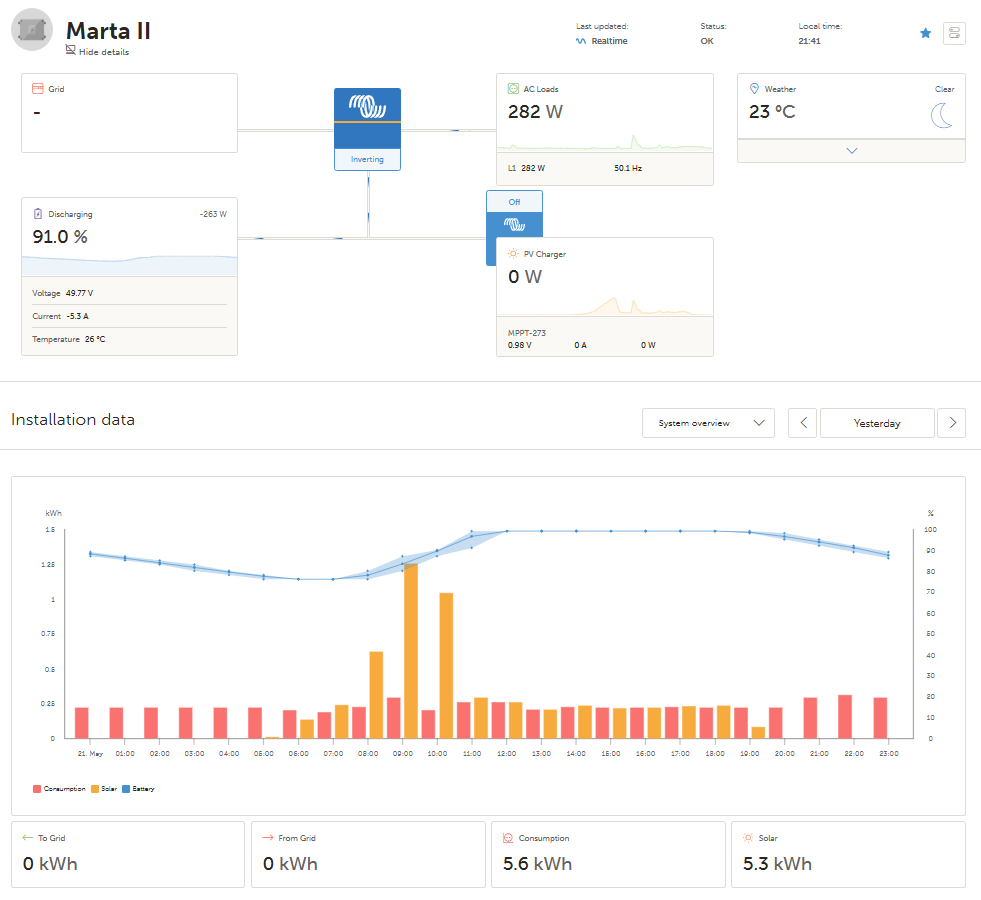Click the 0 kWh To Grid value
The width and height of the screenshot is (981, 900).
[50, 864]
